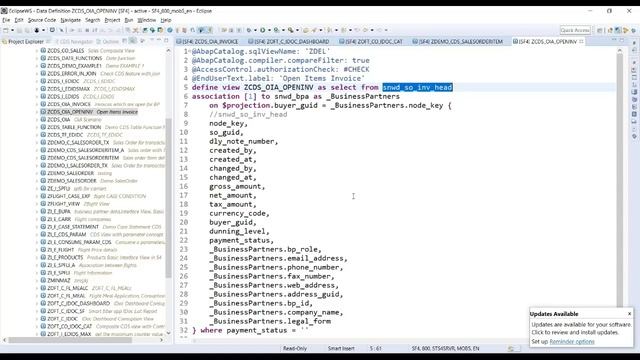Expand ZCDS_OIA_INVOICE tree node
The height and width of the screenshot is (360, 640).
[x=37, y=104]
